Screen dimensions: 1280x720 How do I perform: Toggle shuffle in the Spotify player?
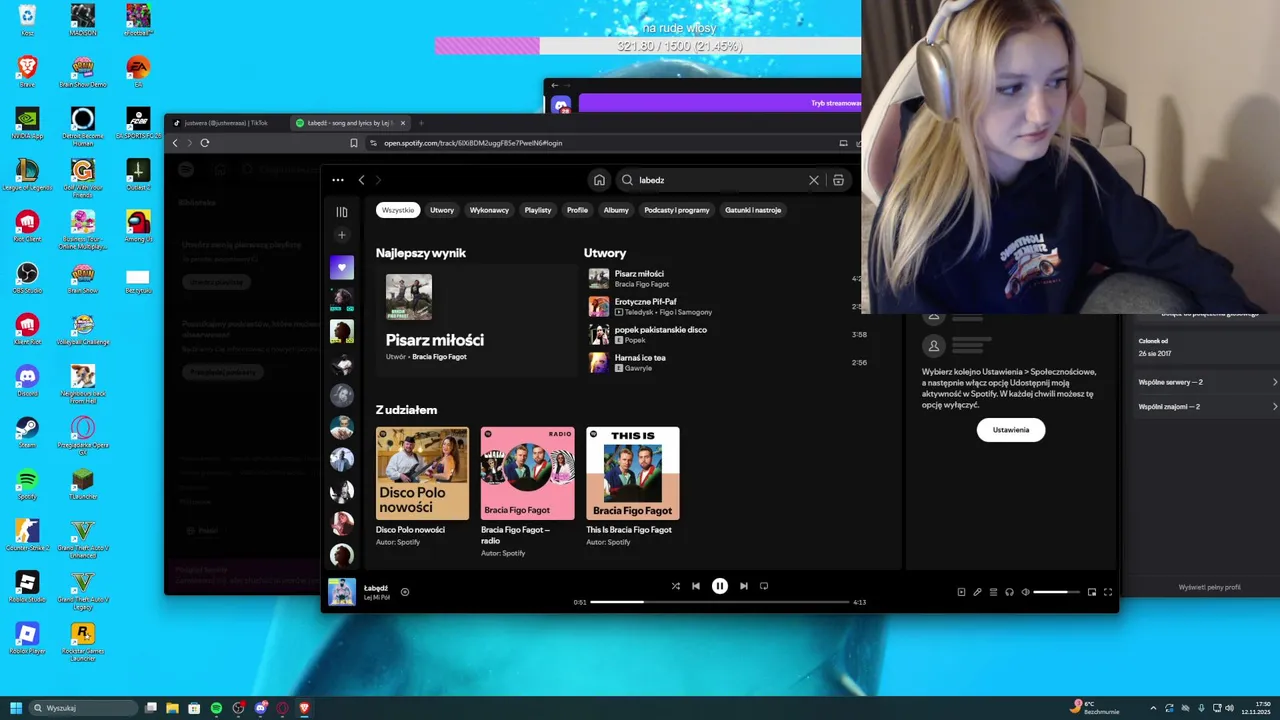point(676,586)
